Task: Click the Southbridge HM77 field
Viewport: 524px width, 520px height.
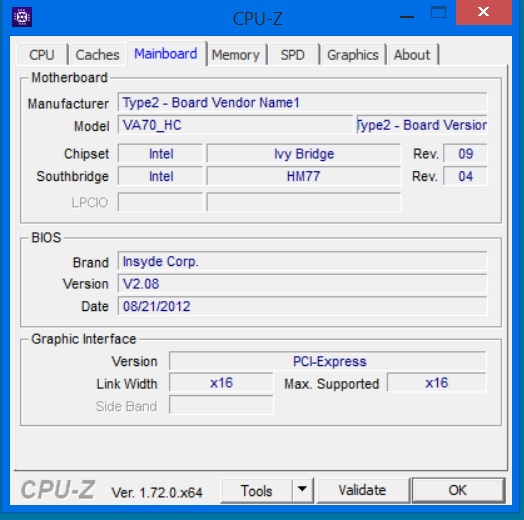Action: (303, 176)
